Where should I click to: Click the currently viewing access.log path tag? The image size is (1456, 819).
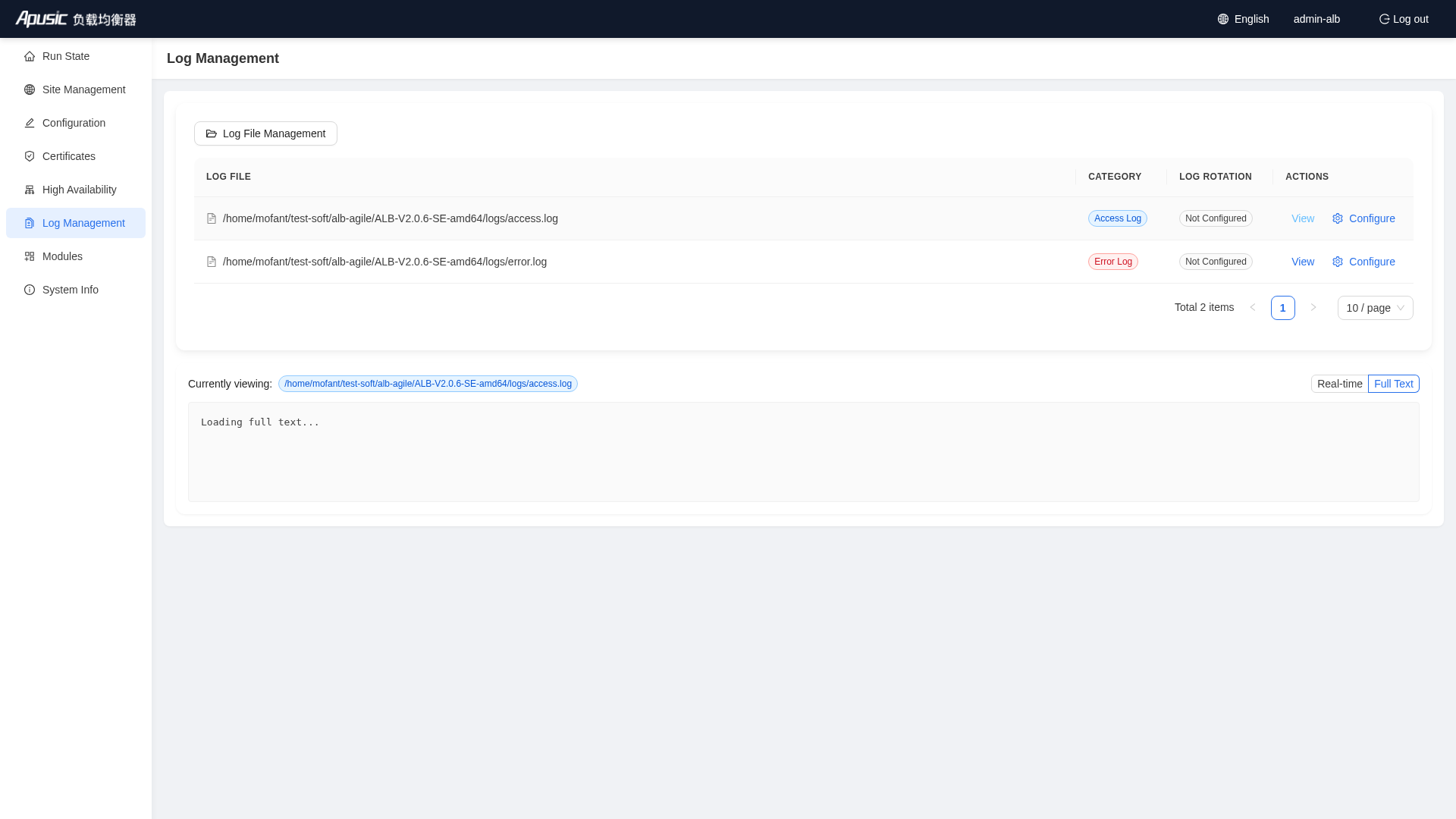pyautogui.click(x=428, y=384)
